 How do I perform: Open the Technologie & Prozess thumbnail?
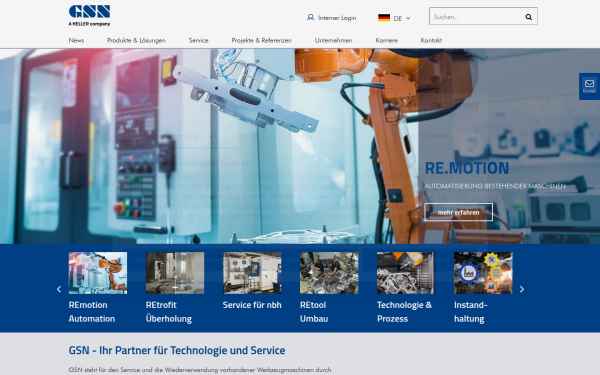tap(406, 273)
